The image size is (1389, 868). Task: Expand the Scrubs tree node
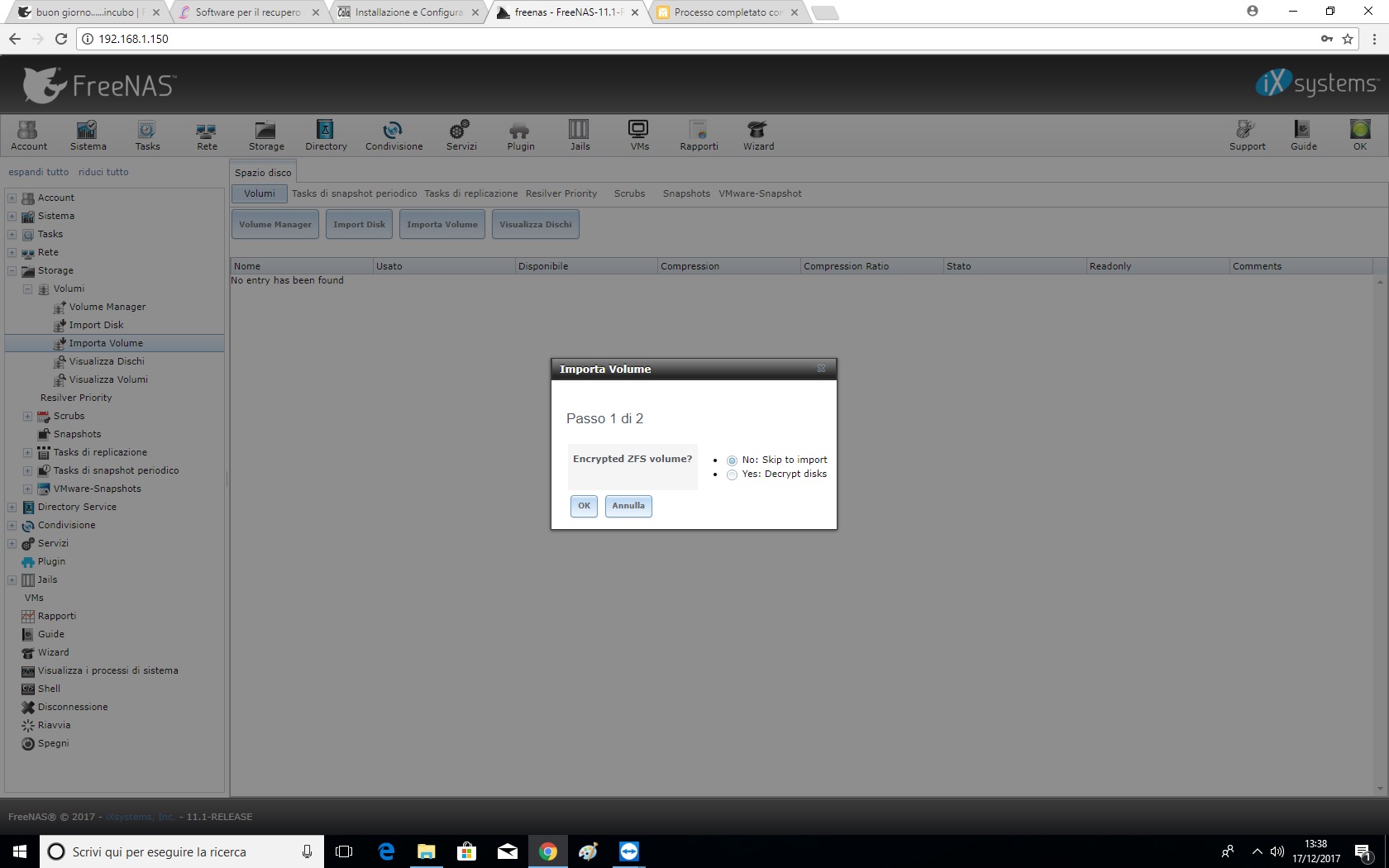point(27,417)
